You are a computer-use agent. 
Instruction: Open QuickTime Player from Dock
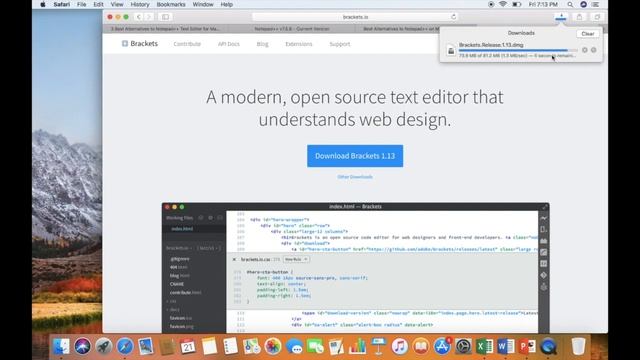pos(549,347)
